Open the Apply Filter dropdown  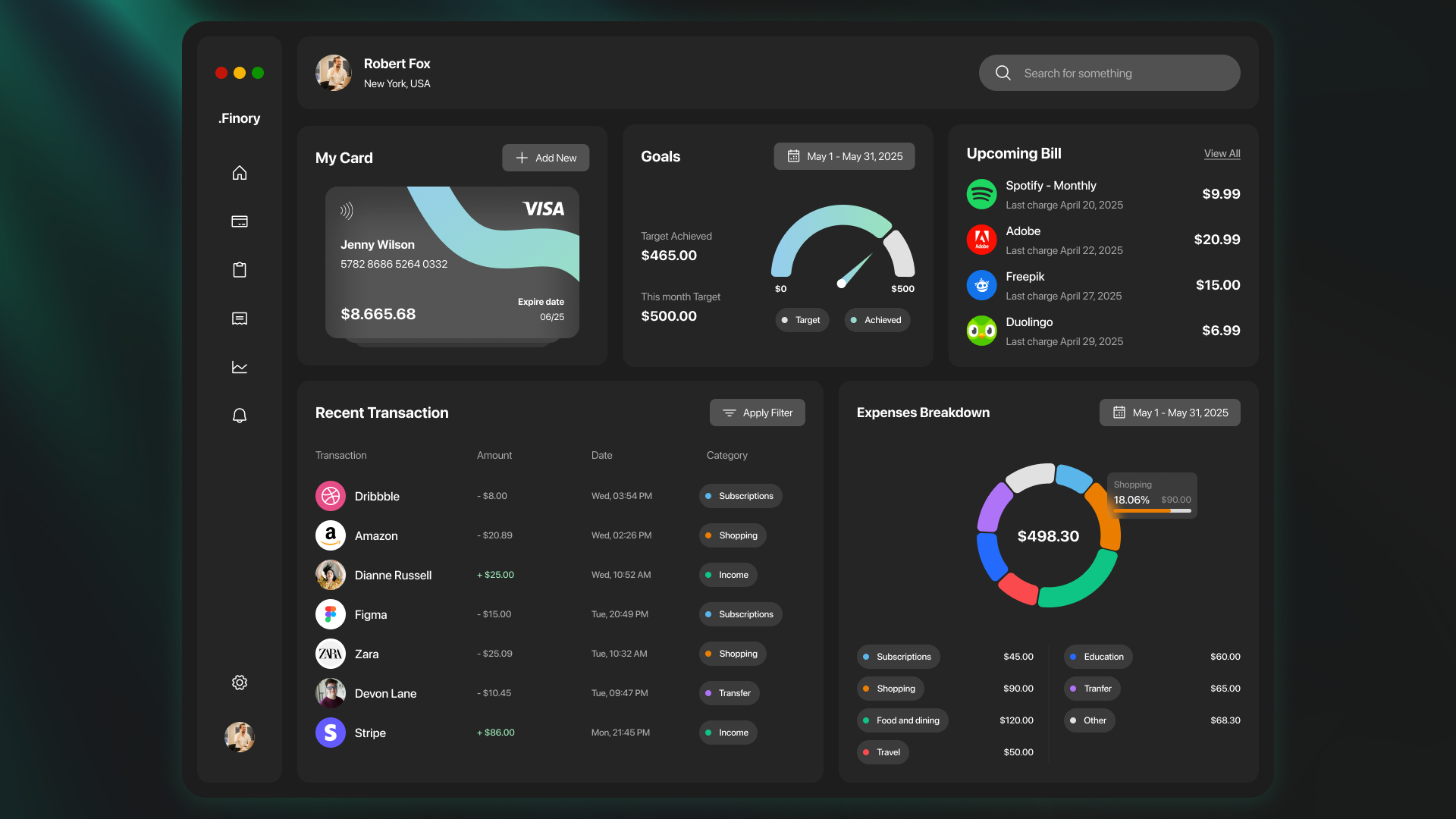click(x=758, y=413)
